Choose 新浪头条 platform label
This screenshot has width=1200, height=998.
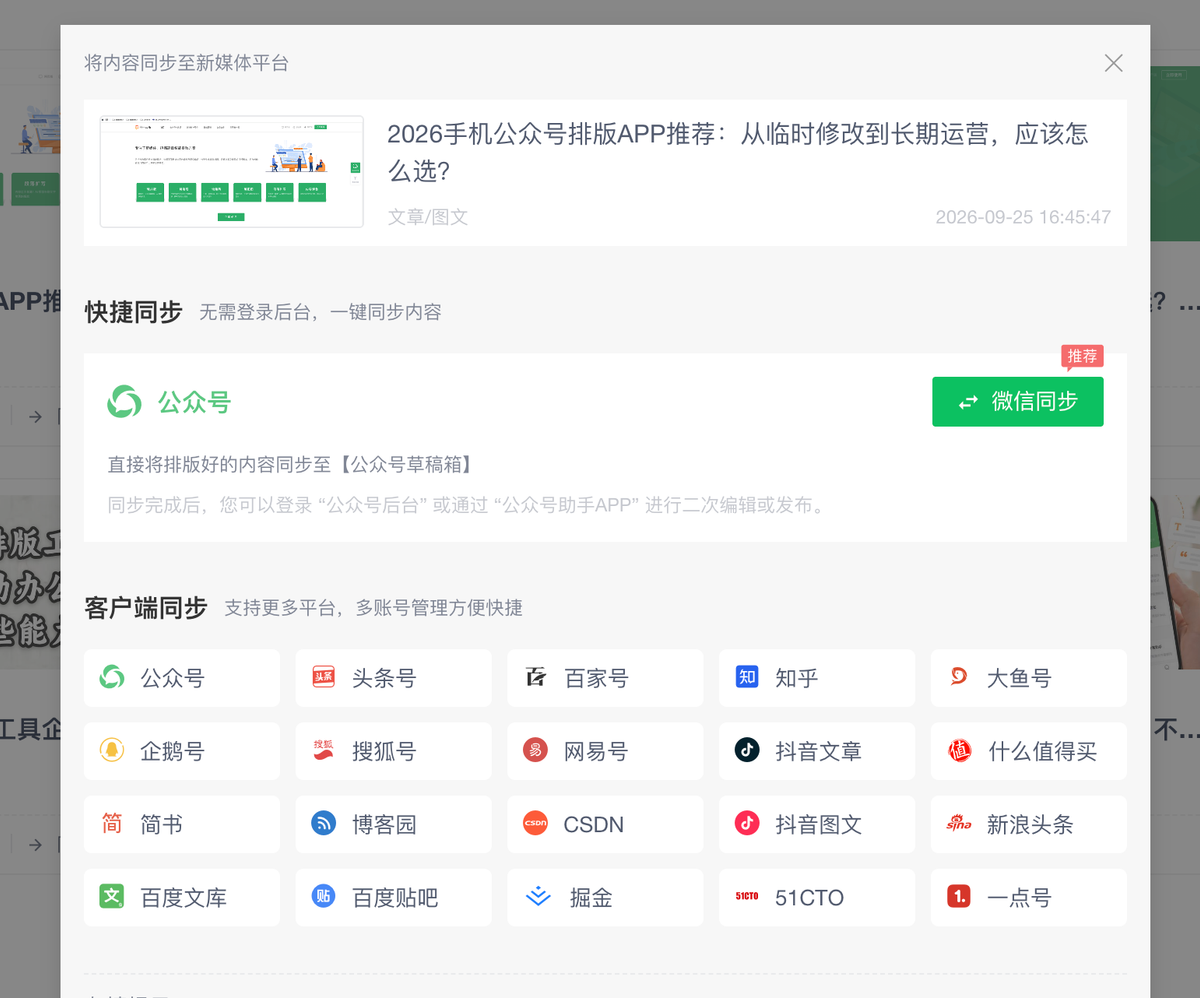click(1031, 824)
